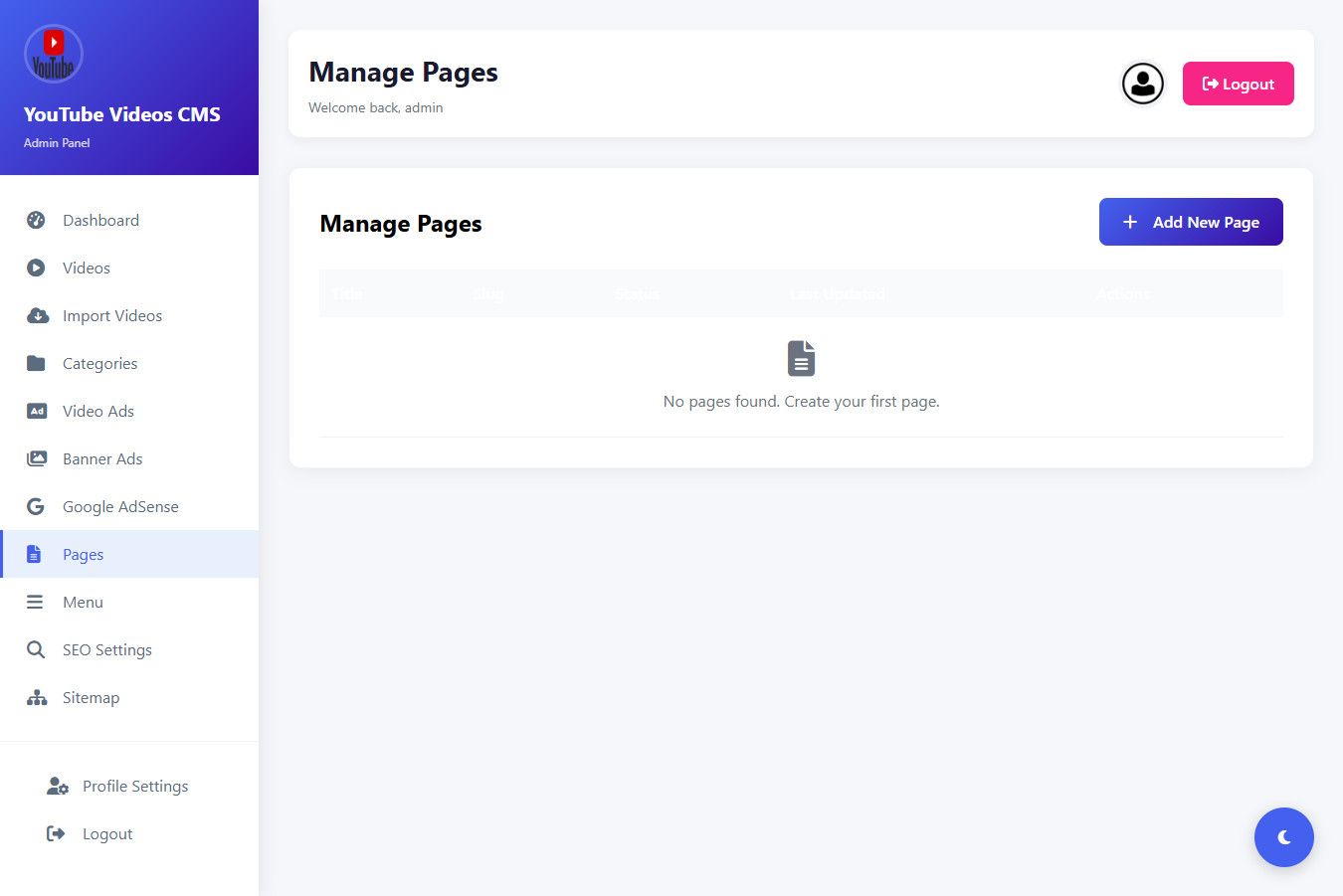Open Import Videos from the sidebar

click(129, 315)
